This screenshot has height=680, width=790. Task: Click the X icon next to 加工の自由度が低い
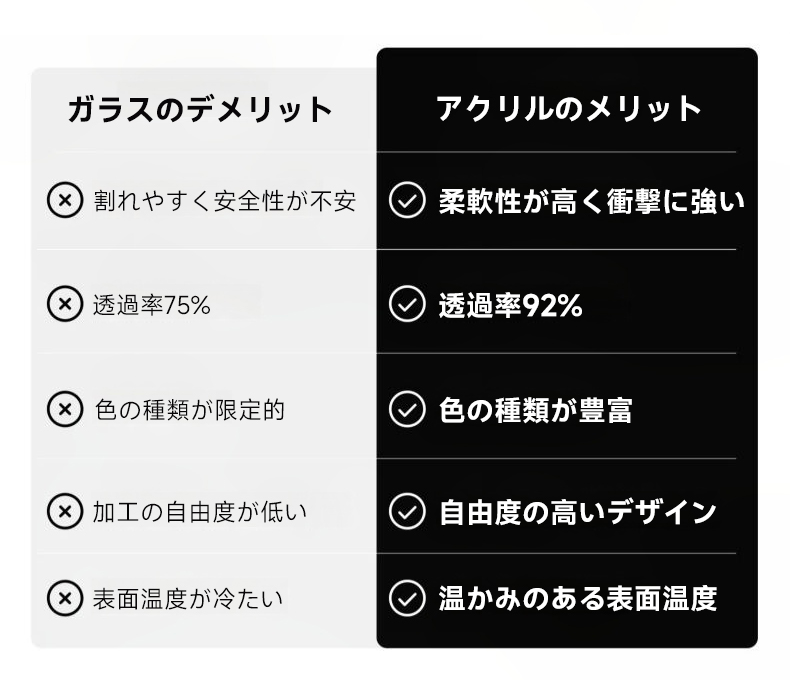pyautogui.click(x=65, y=512)
